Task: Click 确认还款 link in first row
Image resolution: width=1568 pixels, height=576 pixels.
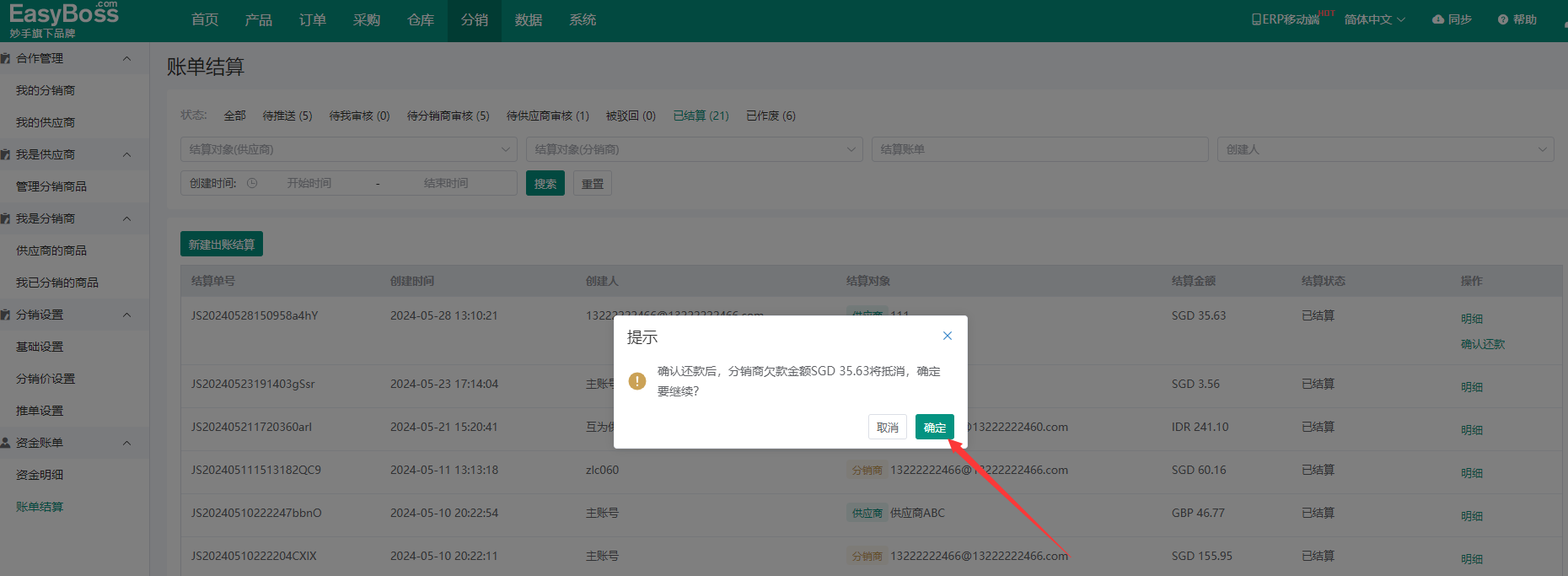Action: [x=1482, y=344]
